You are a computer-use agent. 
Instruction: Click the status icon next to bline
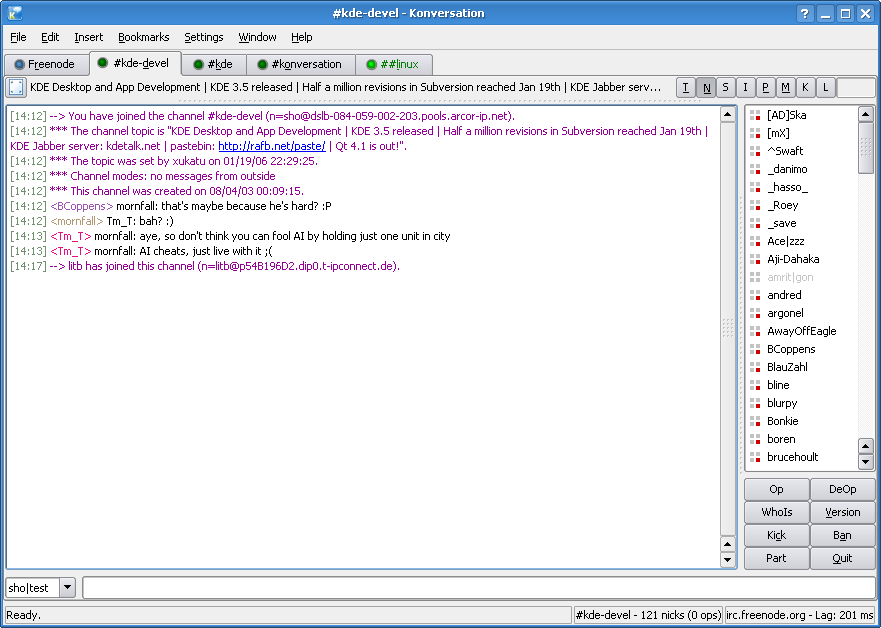(x=755, y=385)
